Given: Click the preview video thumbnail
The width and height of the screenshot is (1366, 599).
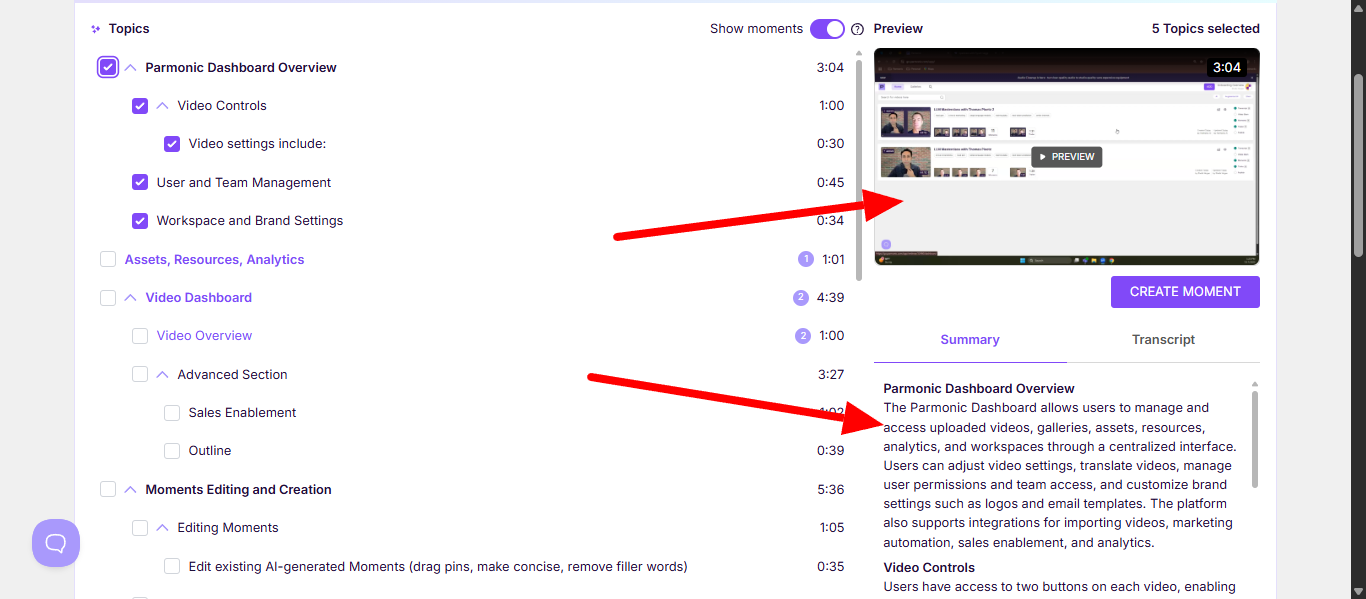Looking at the screenshot, I should 1067,157.
